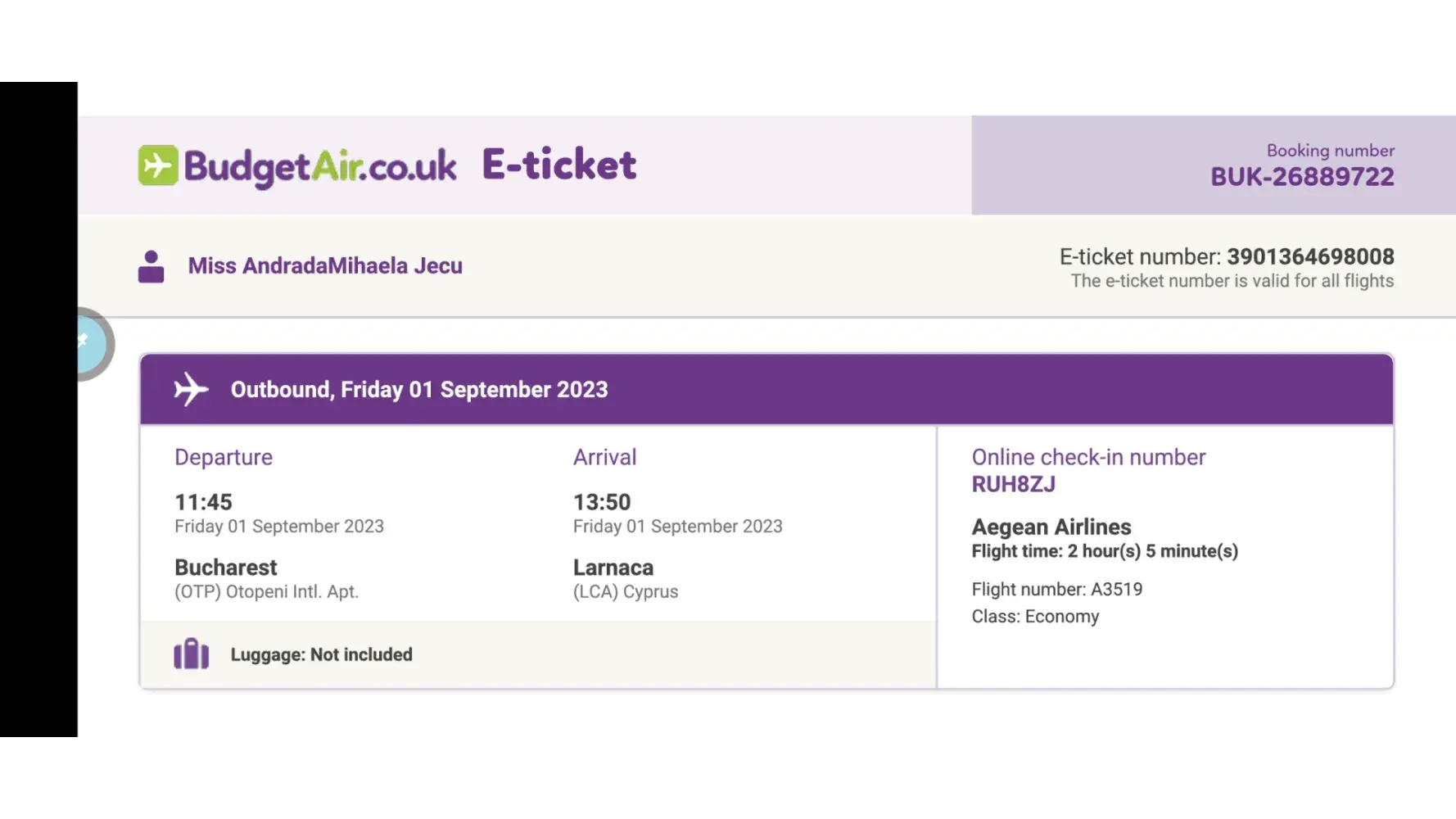Click the Luggage: Not included text
This screenshot has height=819, width=1456.
pyautogui.click(x=321, y=655)
